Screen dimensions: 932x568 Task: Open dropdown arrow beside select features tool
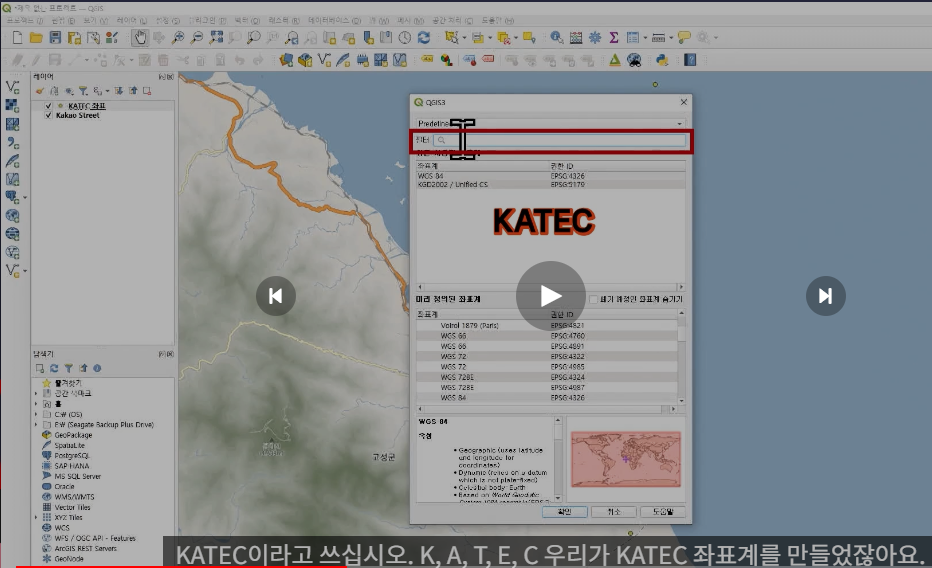pyautogui.click(x=464, y=37)
